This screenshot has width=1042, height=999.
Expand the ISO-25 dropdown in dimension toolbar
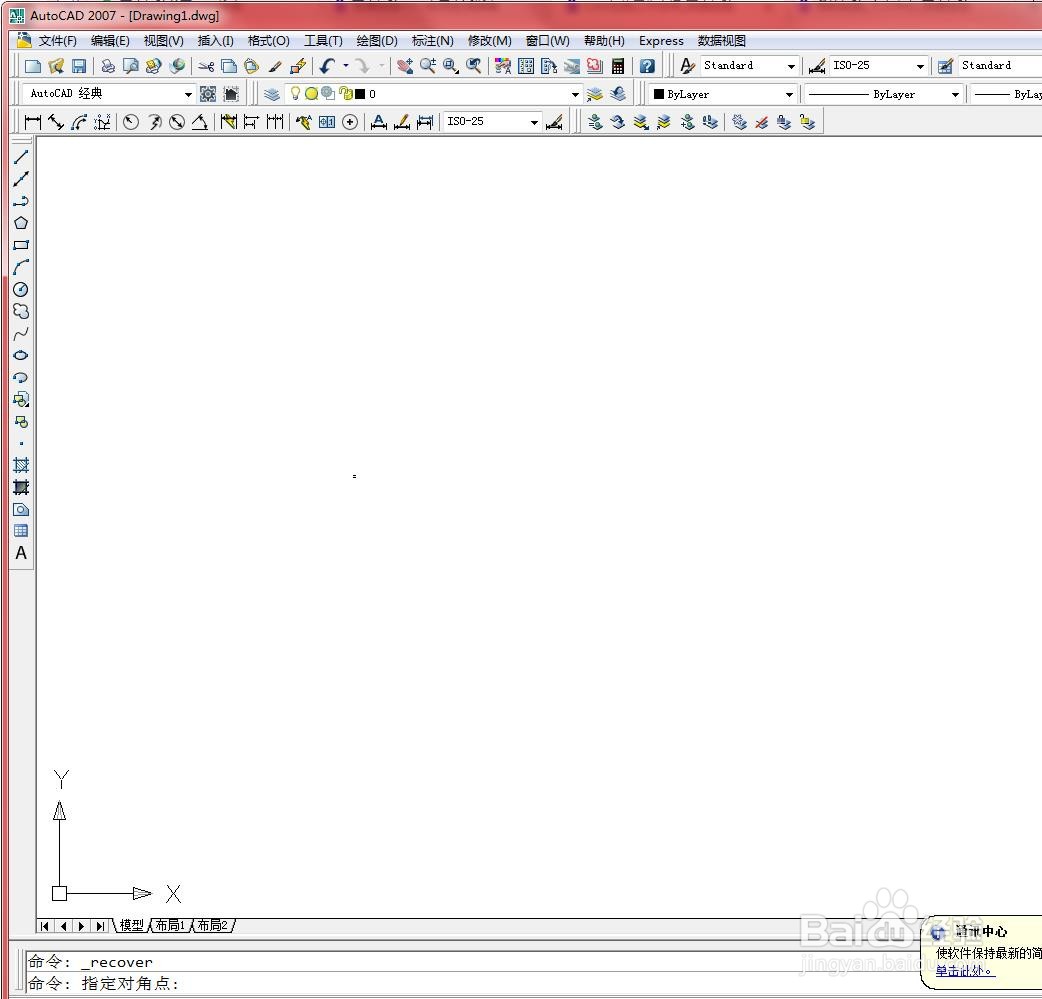tap(534, 122)
